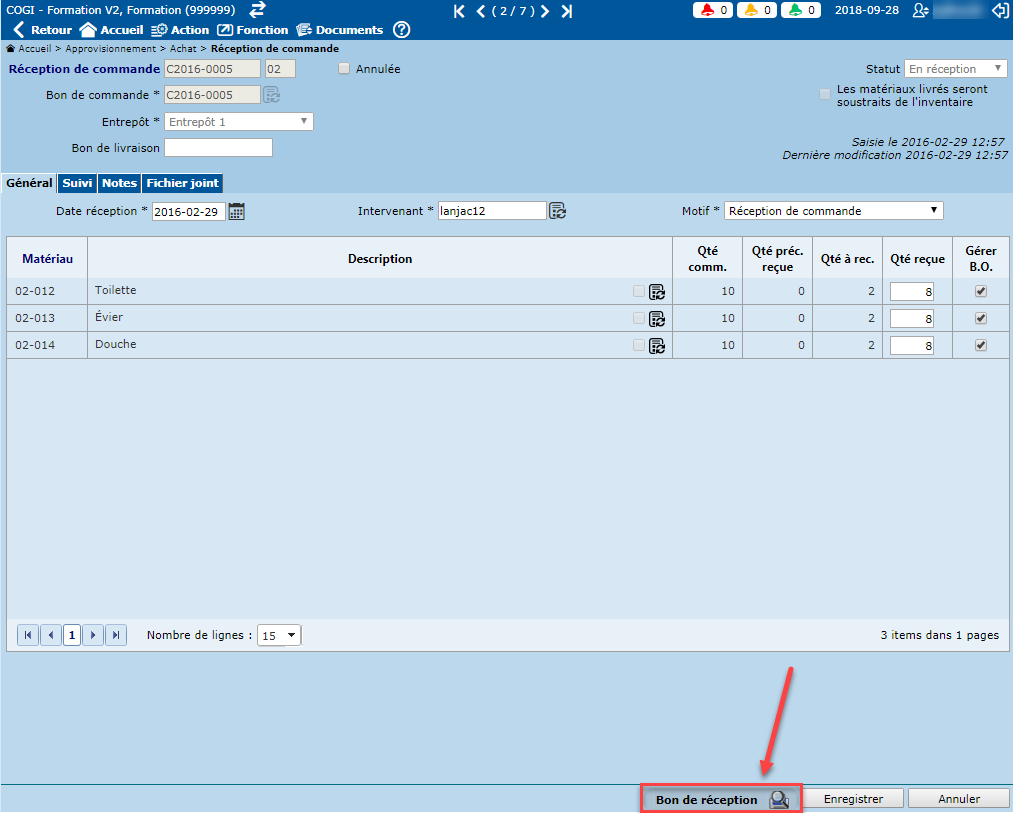Open detail icon for the Douche row
This screenshot has width=1013, height=813.
point(657,346)
